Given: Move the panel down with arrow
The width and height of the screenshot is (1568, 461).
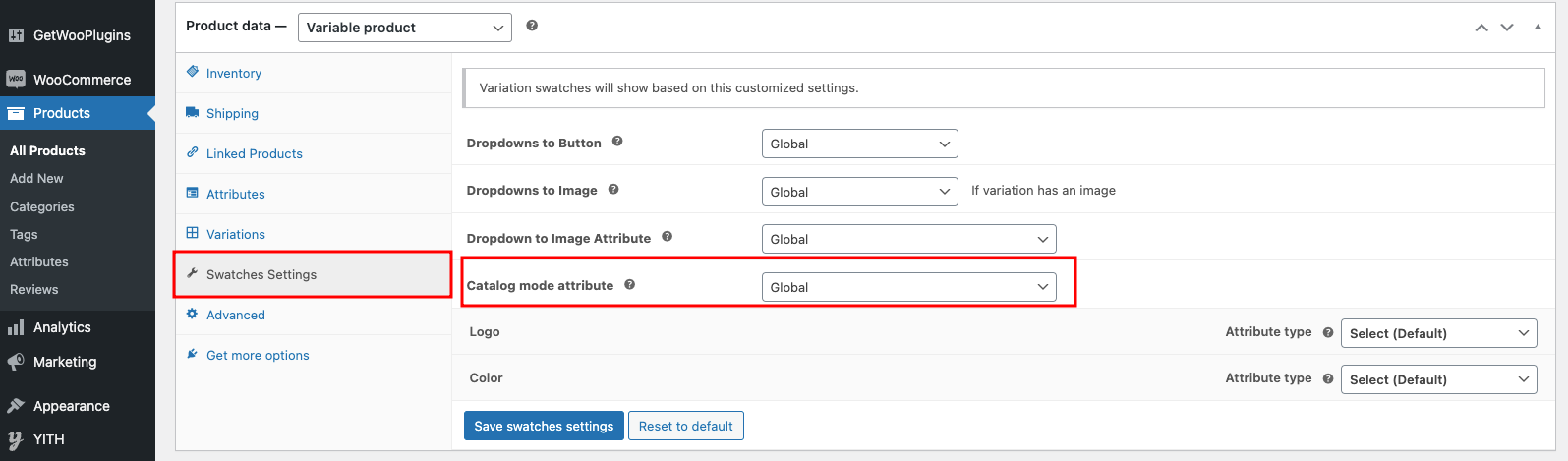Looking at the screenshot, I should click(1507, 28).
